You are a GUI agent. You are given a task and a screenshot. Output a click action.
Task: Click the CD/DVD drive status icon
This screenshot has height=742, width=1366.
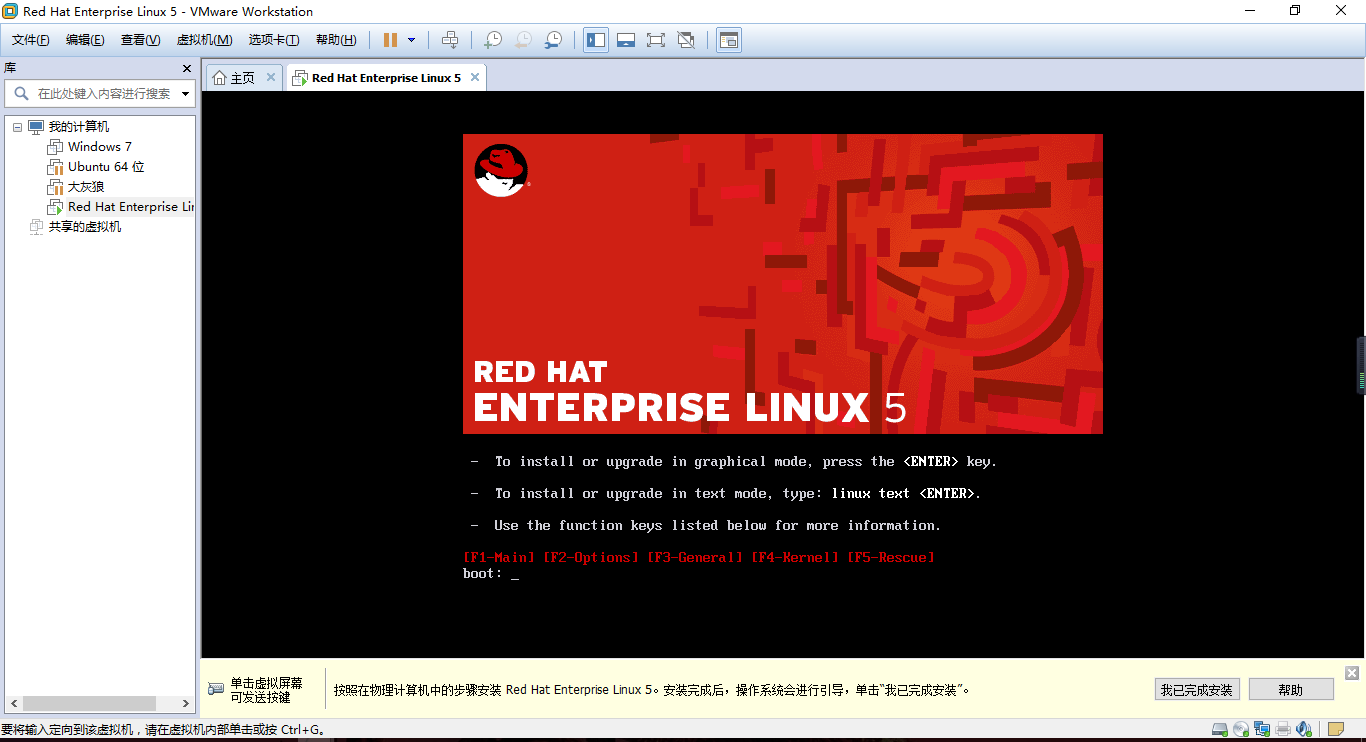tap(1241, 729)
